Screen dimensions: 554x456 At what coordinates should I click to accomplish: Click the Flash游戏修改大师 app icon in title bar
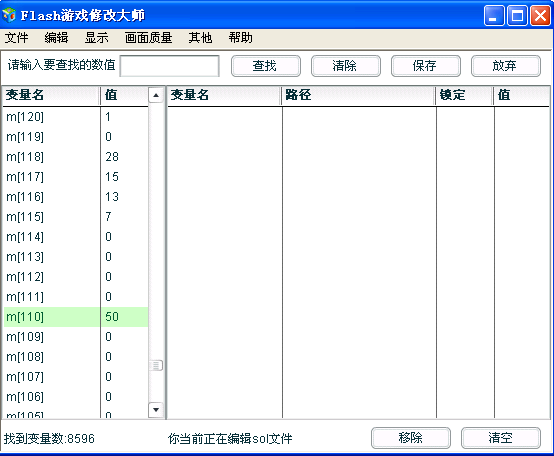coord(9,15)
